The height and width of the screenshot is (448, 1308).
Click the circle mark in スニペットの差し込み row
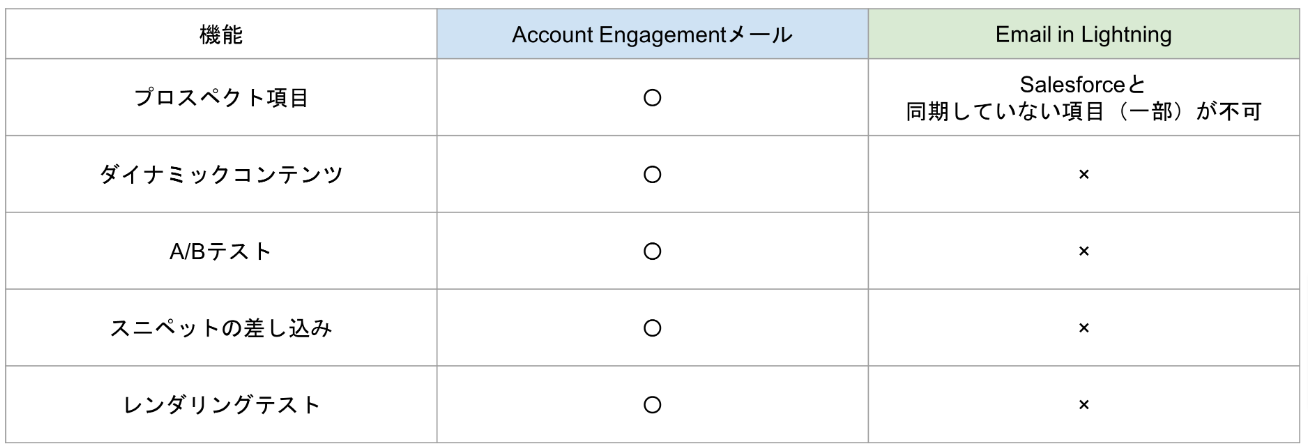(x=652, y=328)
